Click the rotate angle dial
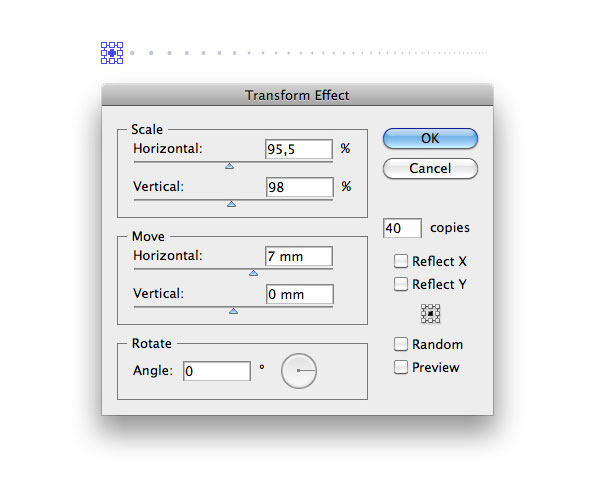 (x=299, y=371)
